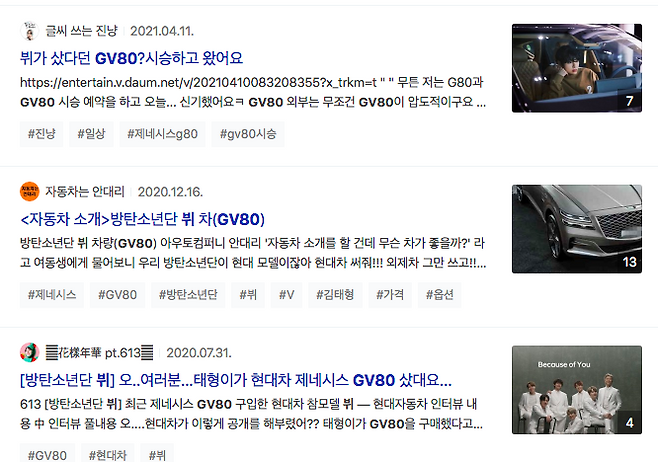Select the #뷔 hashtag under pt.613 post
The image size is (658, 462).
[157, 455]
